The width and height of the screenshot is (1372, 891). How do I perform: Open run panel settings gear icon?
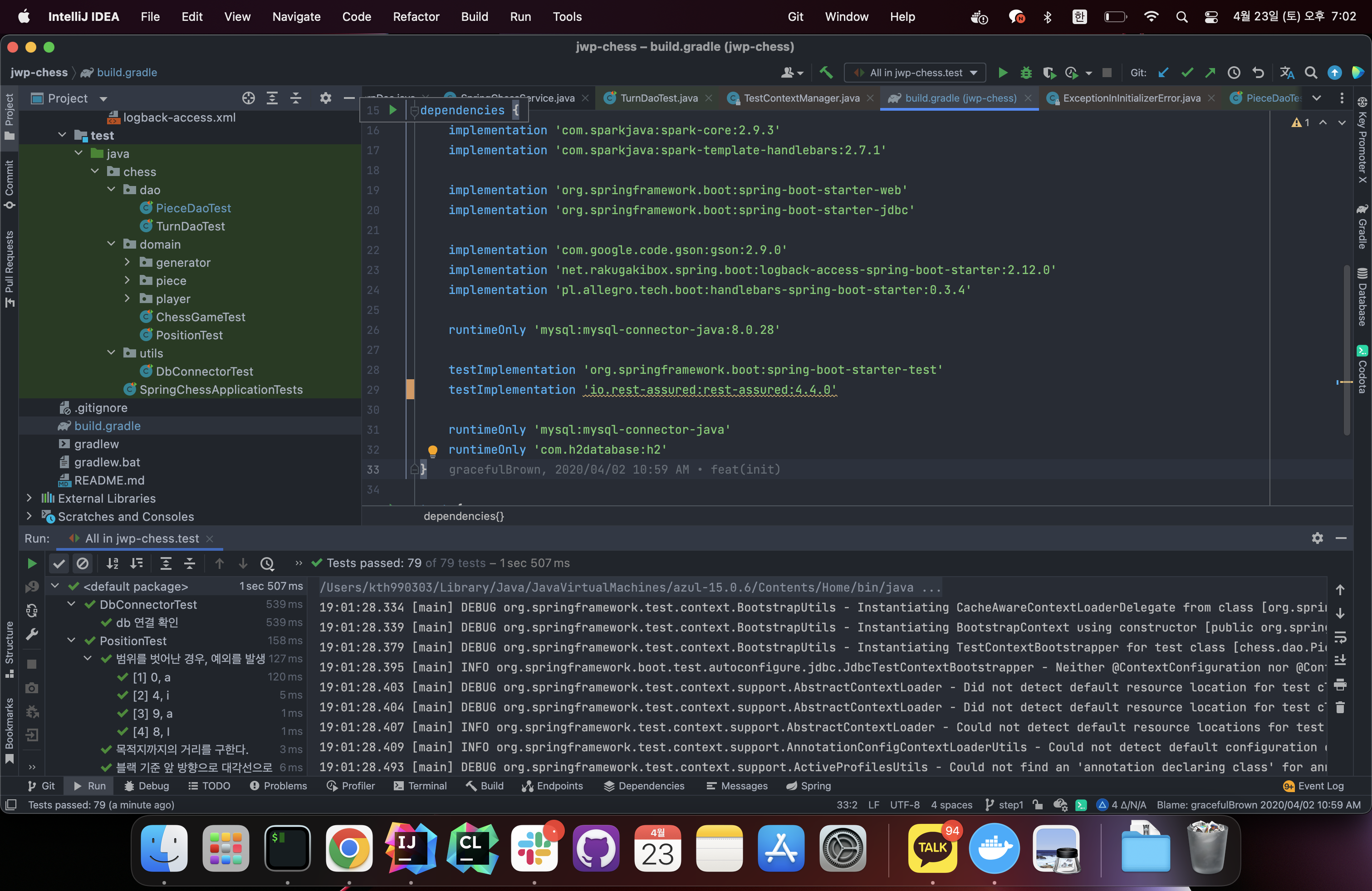tap(1317, 538)
